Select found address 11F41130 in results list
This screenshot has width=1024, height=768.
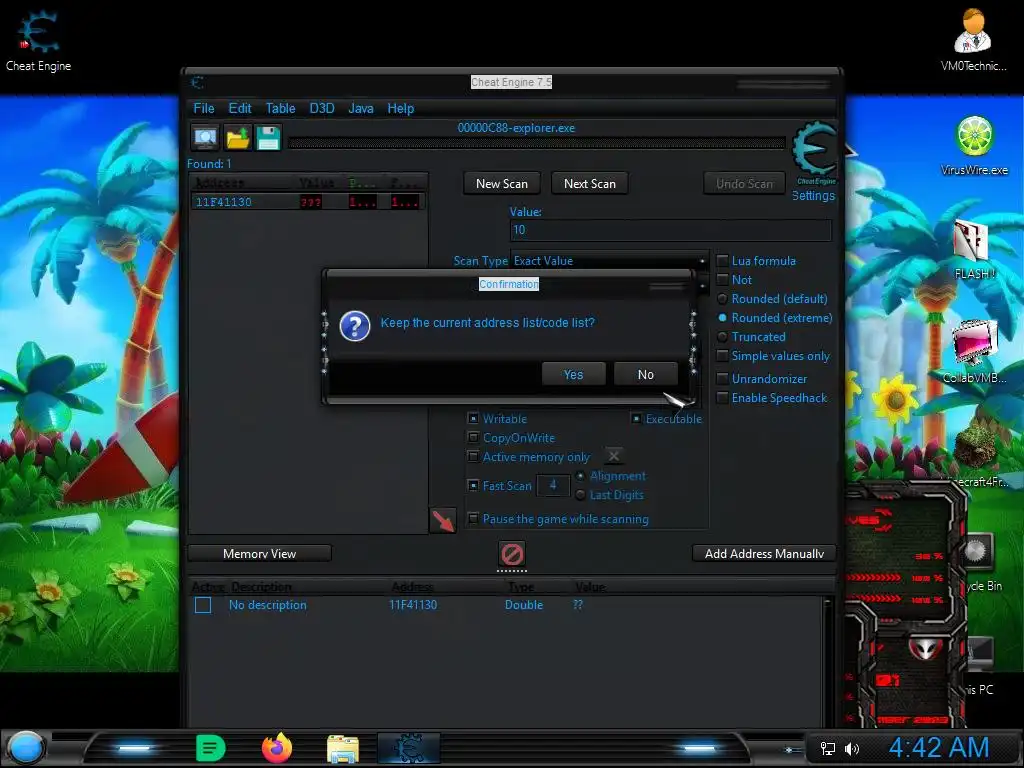tap(308, 202)
